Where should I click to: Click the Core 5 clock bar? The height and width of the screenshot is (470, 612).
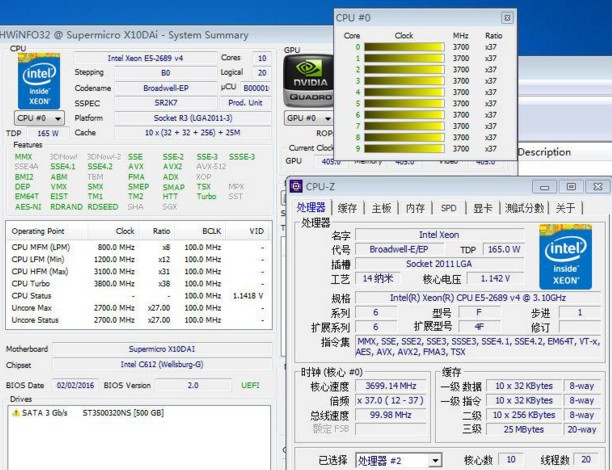point(404,103)
